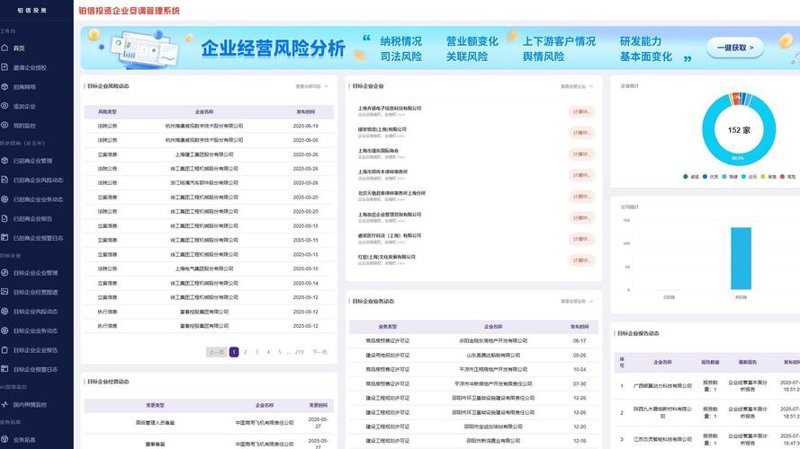Open the 已招商企业管理 icon in sidebar
The width and height of the screenshot is (800, 449).
click(5, 160)
